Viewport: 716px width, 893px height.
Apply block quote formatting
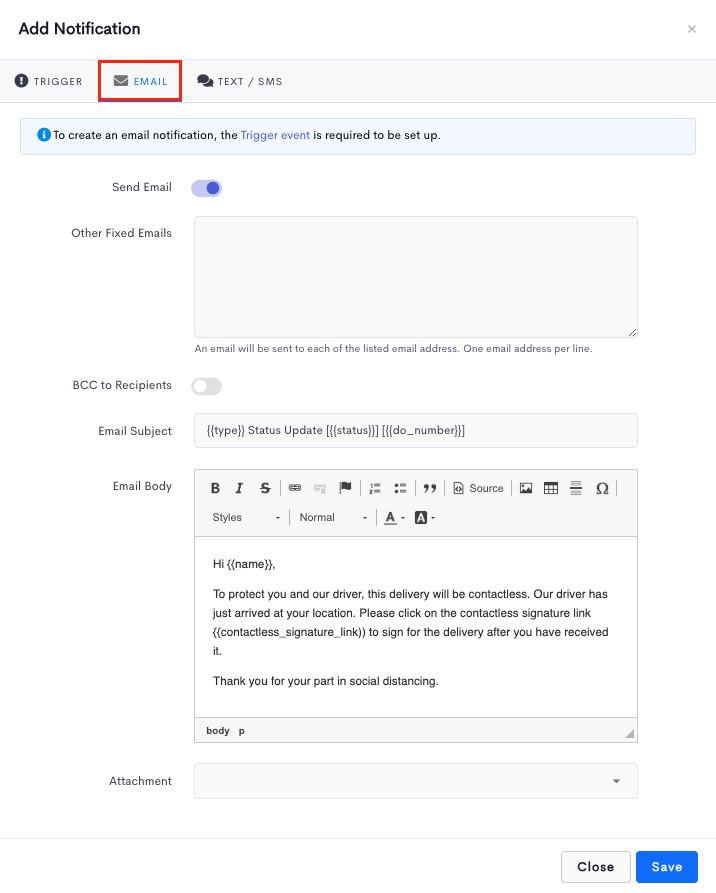click(429, 488)
